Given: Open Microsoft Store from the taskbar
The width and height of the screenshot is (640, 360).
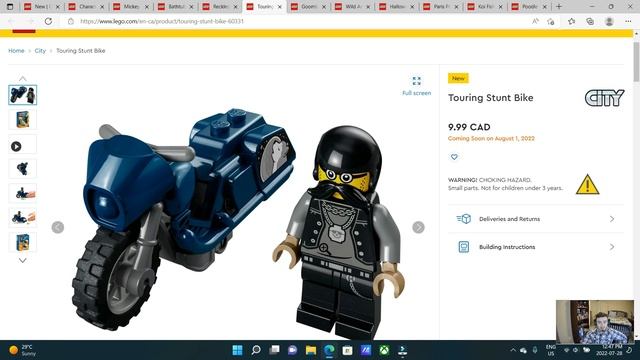Looking at the screenshot, I should click(347, 350).
